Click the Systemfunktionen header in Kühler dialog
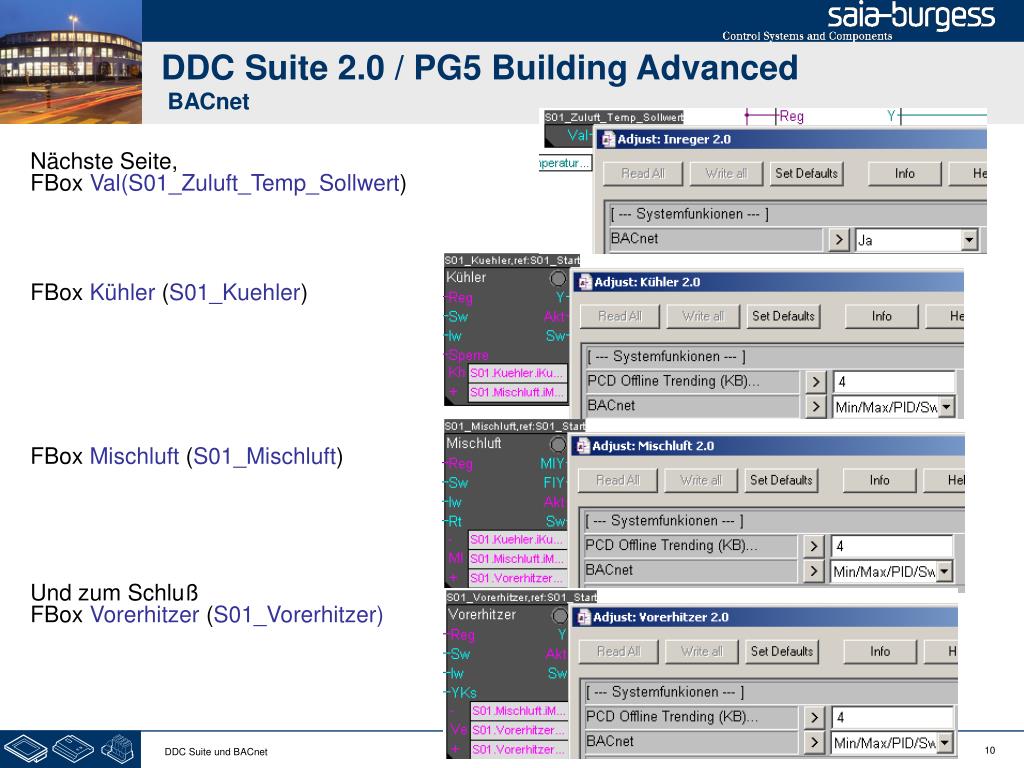 (666, 357)
